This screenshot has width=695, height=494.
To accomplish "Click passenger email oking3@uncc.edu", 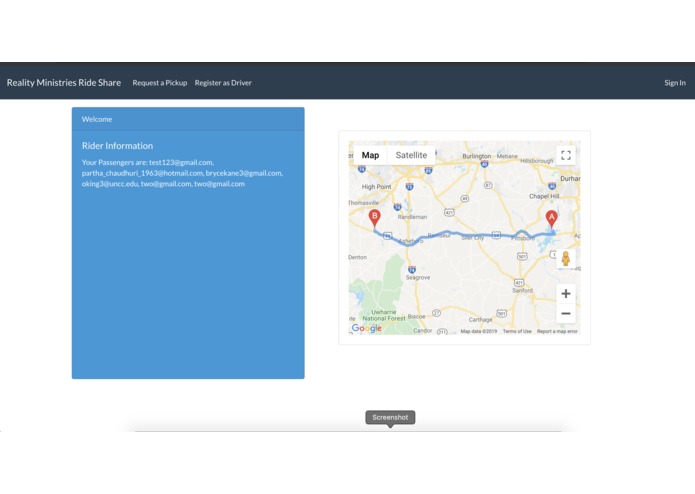I will pos(110,184).
